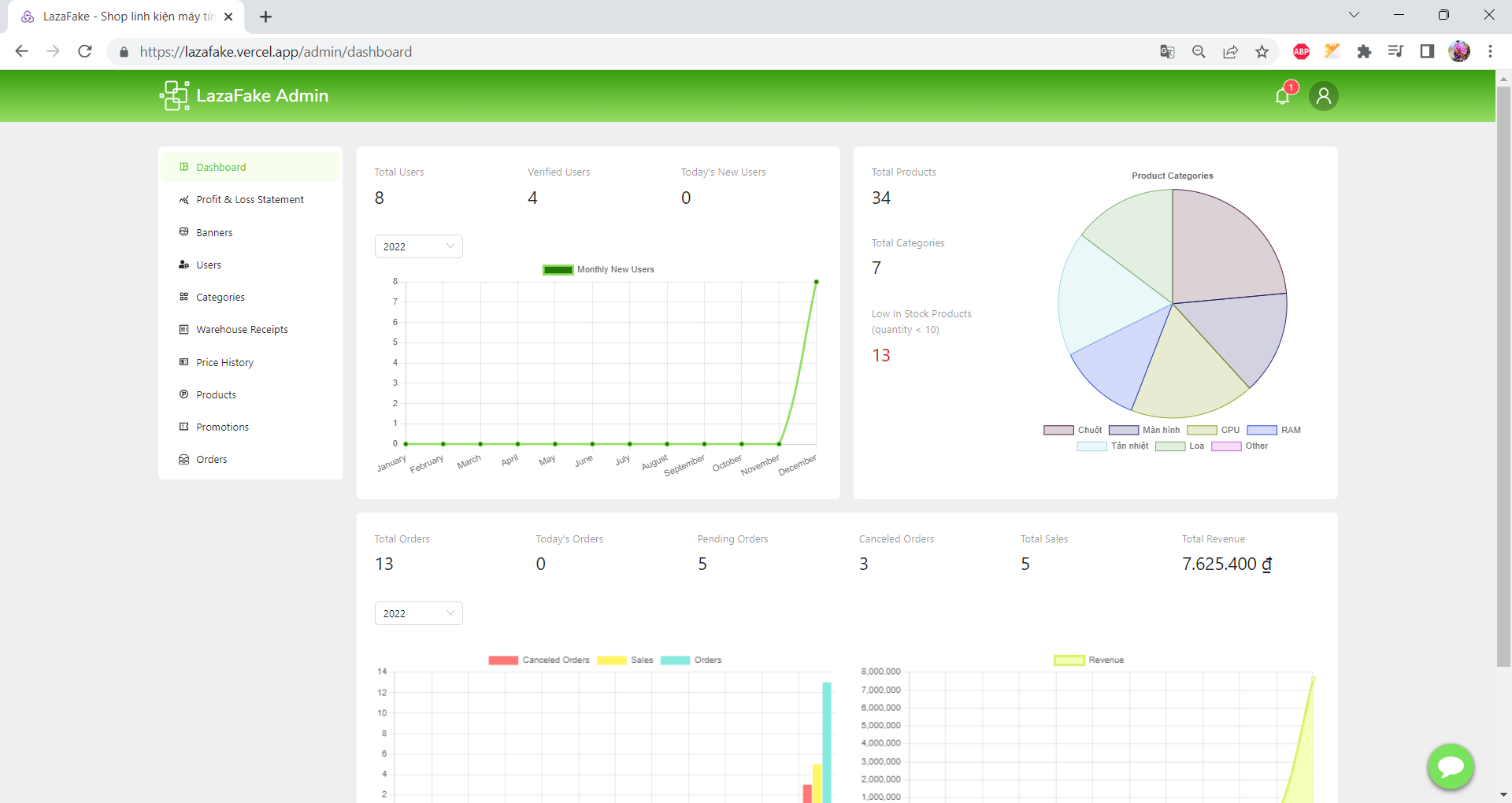Click the Google Translate icon in address bar

(x=1167, y=52)
